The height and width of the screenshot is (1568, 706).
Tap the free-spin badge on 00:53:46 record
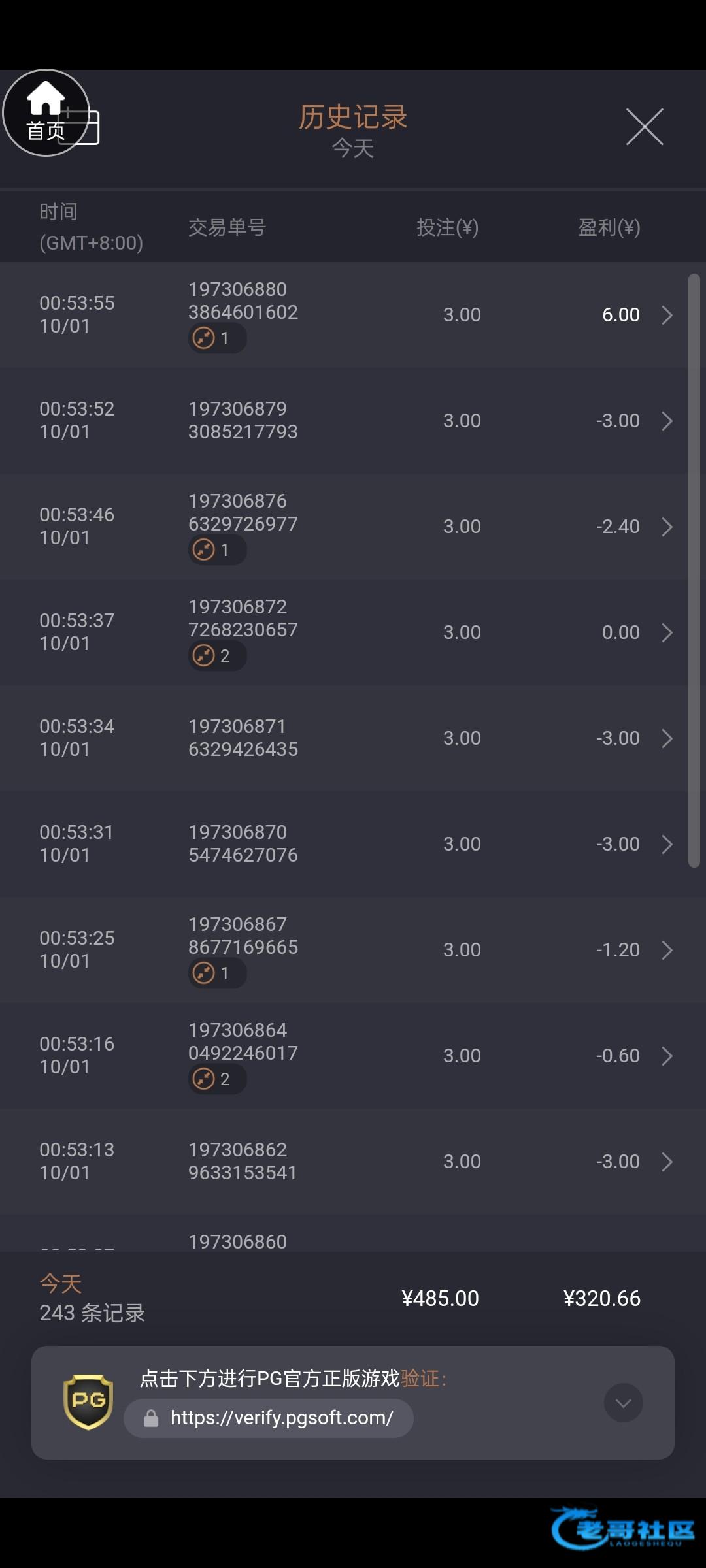coord(217,550)
